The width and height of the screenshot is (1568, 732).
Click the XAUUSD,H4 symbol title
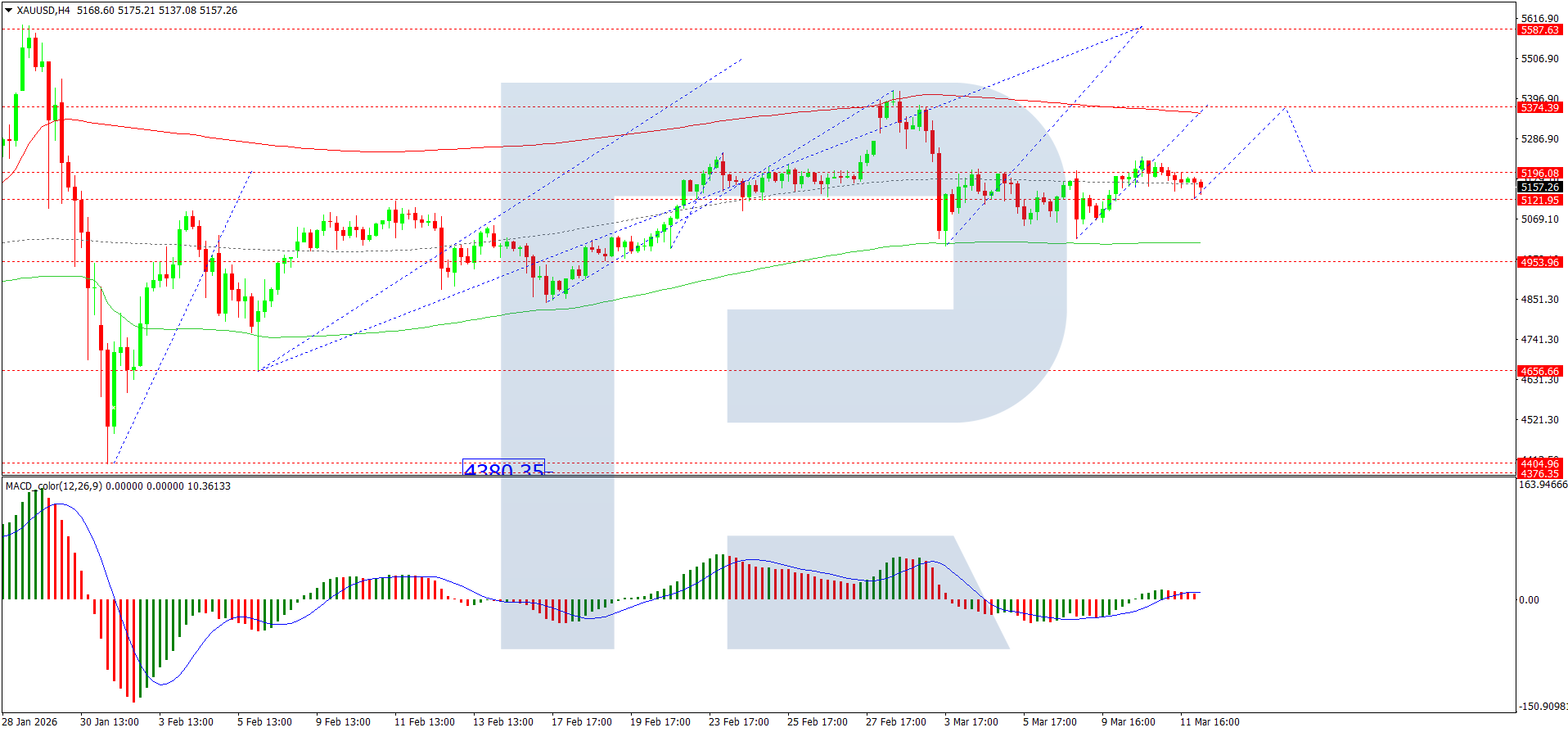pyautogui.click(x=43, y=11)
